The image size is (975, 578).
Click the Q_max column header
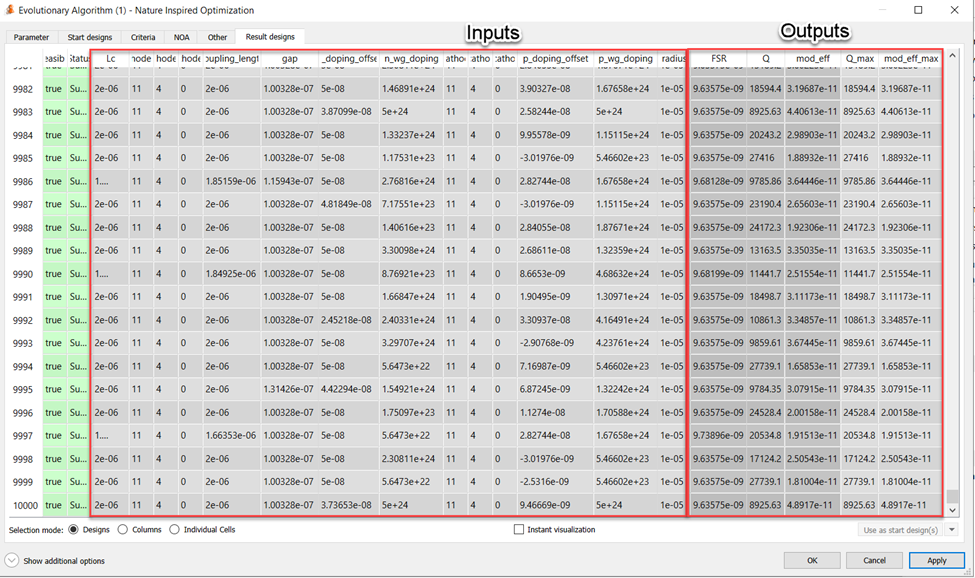click(x=859, y=58)
